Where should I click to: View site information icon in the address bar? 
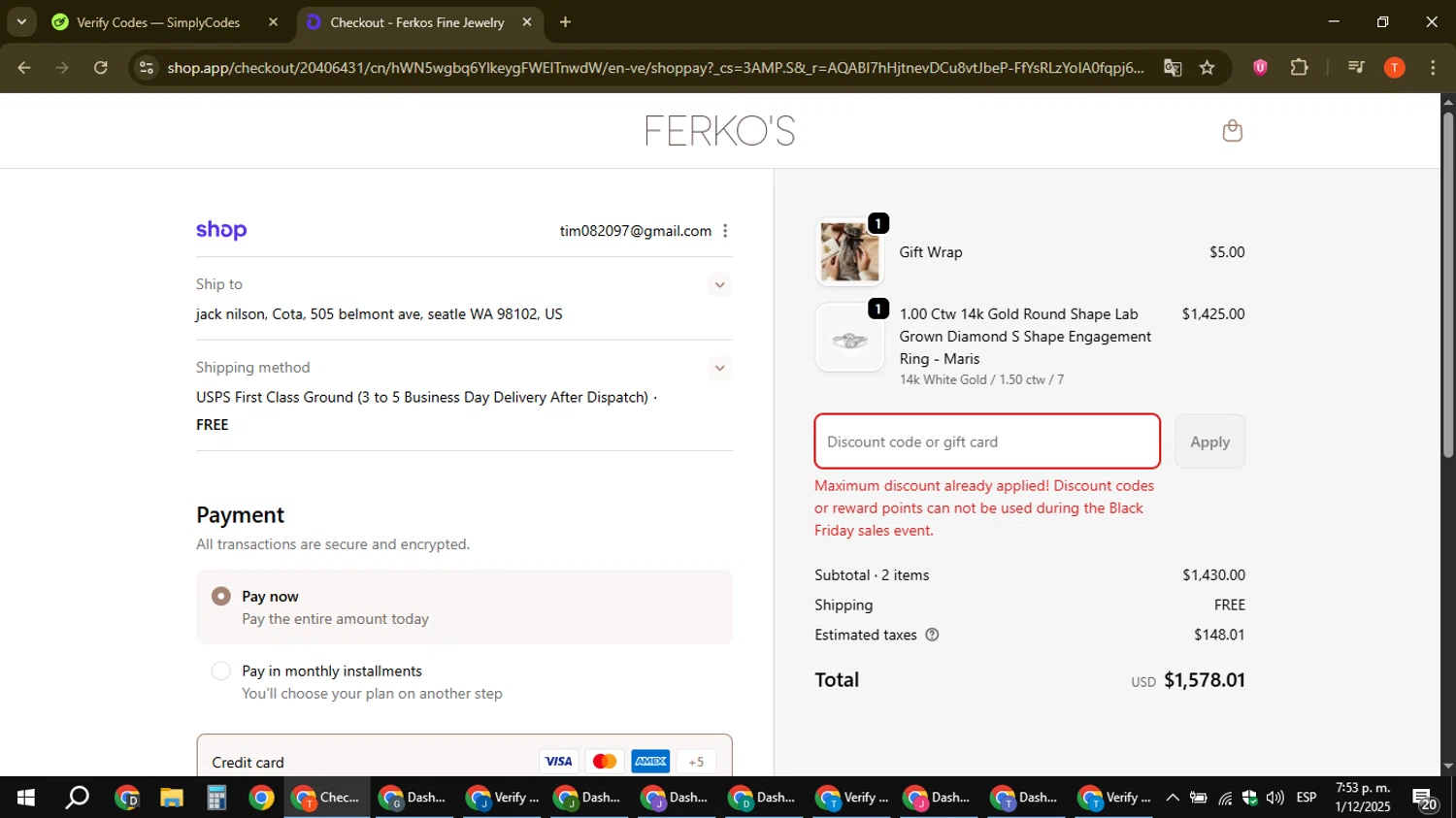(146, 68)
